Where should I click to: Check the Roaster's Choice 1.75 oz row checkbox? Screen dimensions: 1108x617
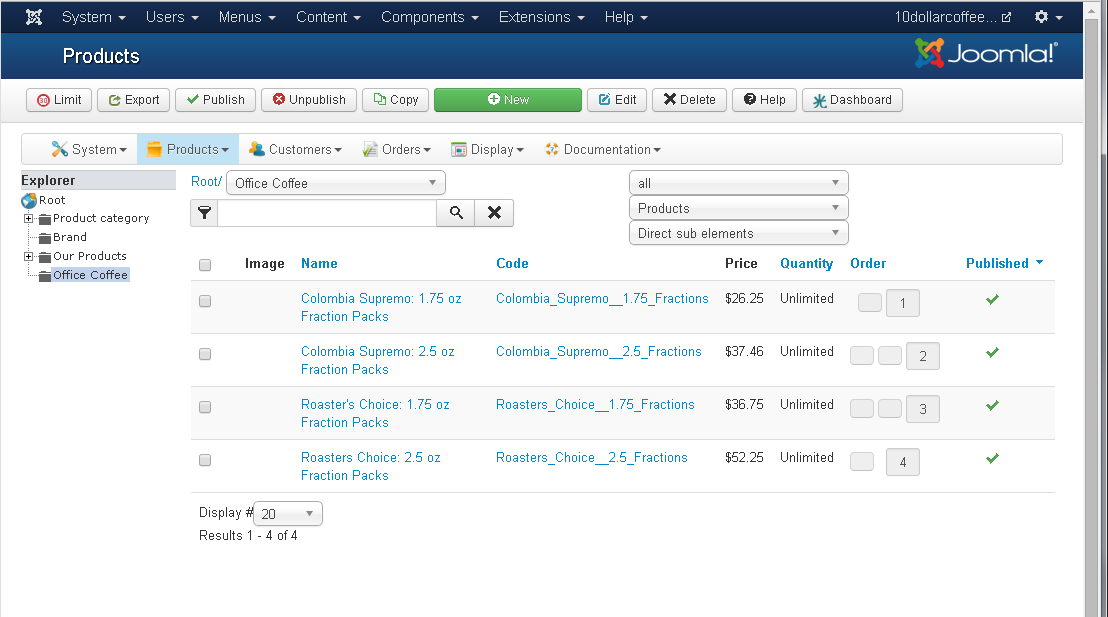click(x=205, y=407)
